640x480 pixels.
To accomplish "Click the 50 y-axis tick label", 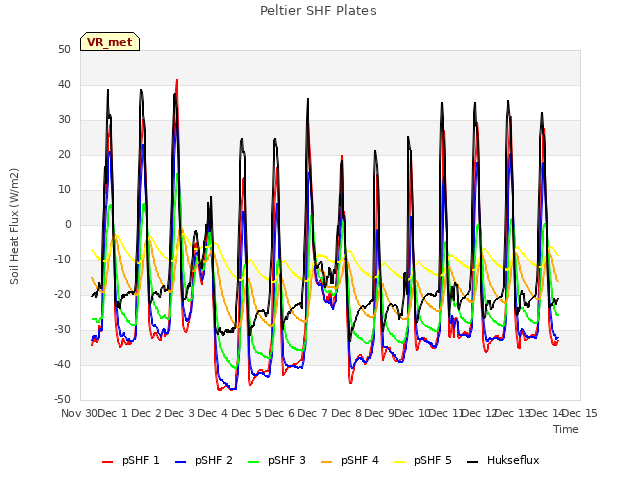I will click(x=64, y=50).
